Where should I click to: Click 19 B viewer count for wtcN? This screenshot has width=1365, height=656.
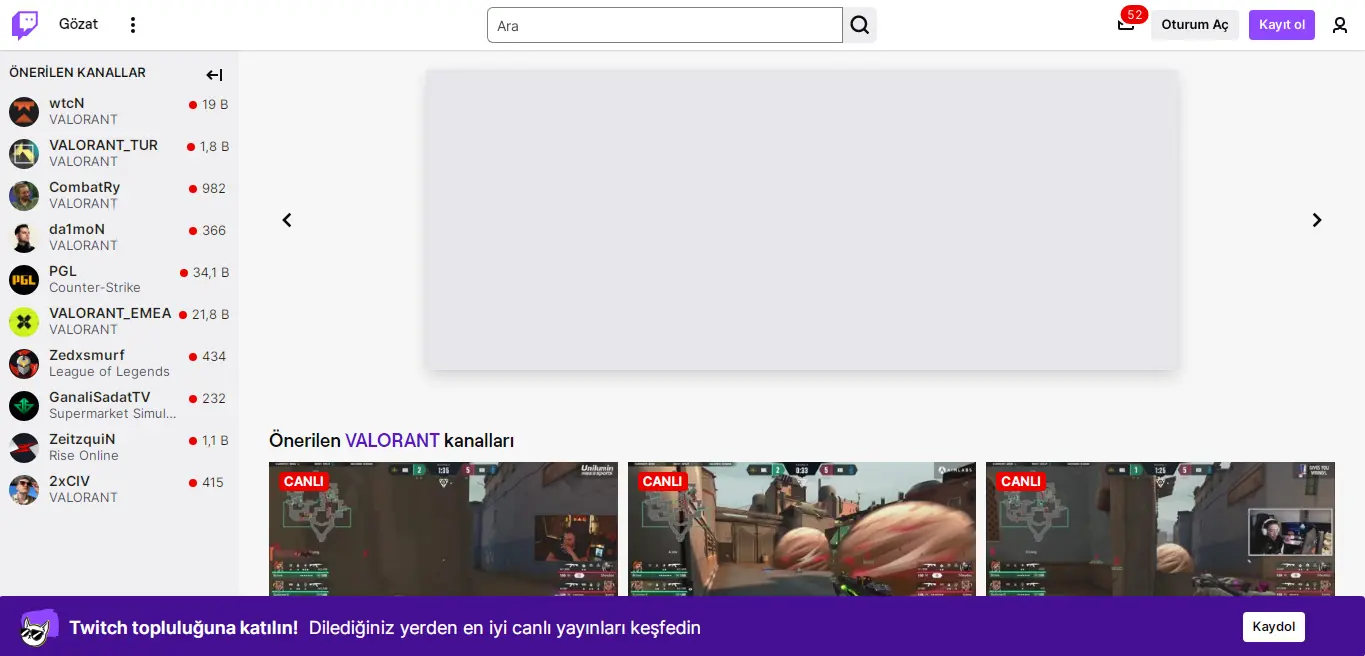pyautogui.click(x=215, y=104)
